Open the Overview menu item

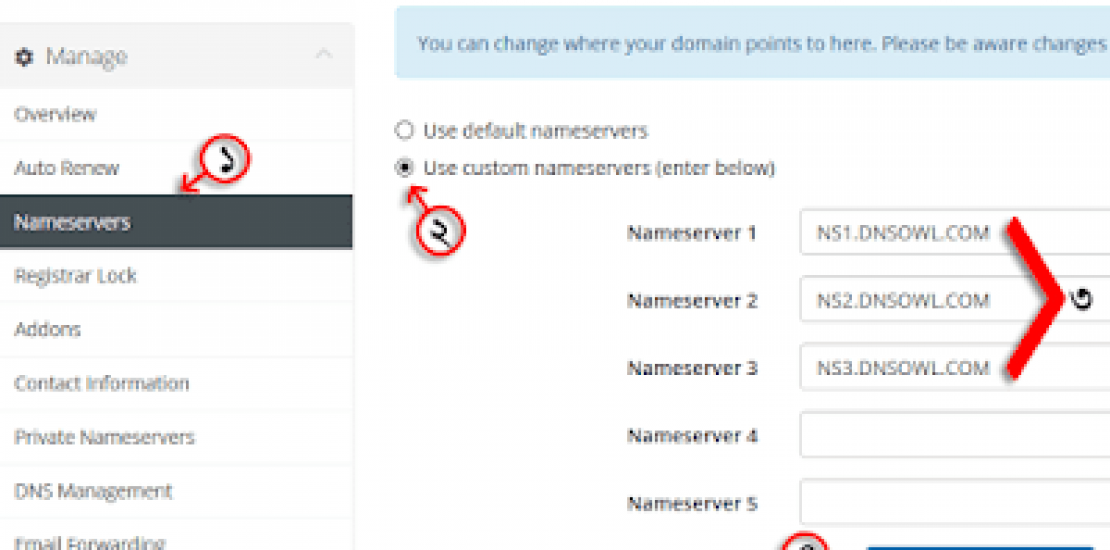[55, 114]
